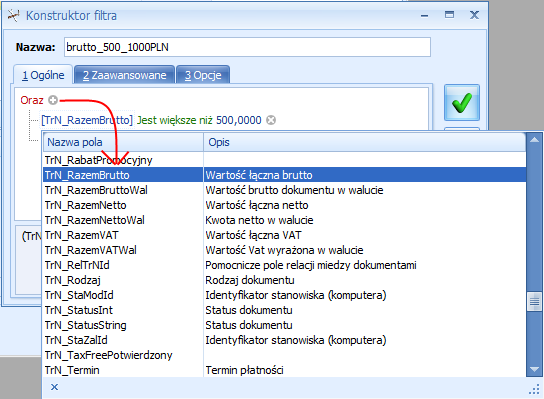The width and height of the screenshot is (544, 399).
Task: Select the TrN_Termin field
Action: tap(72, 370)
